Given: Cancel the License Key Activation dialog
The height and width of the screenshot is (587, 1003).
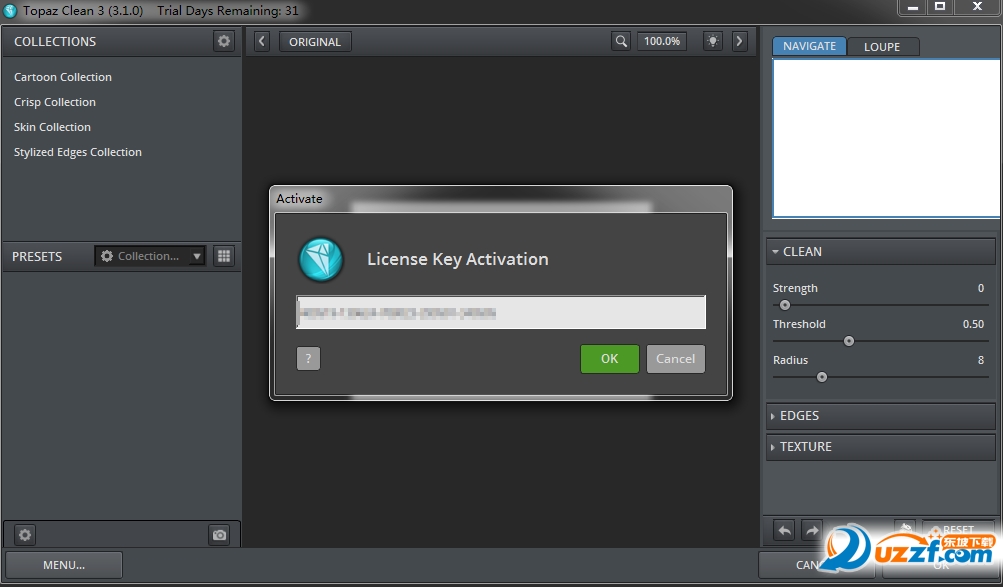Looking at the screenshot, I should click(x=675, y=359).
